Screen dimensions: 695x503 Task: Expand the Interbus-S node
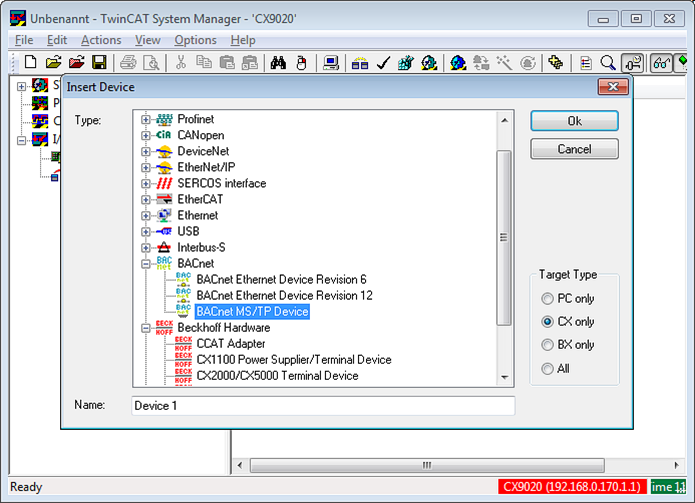145,248
